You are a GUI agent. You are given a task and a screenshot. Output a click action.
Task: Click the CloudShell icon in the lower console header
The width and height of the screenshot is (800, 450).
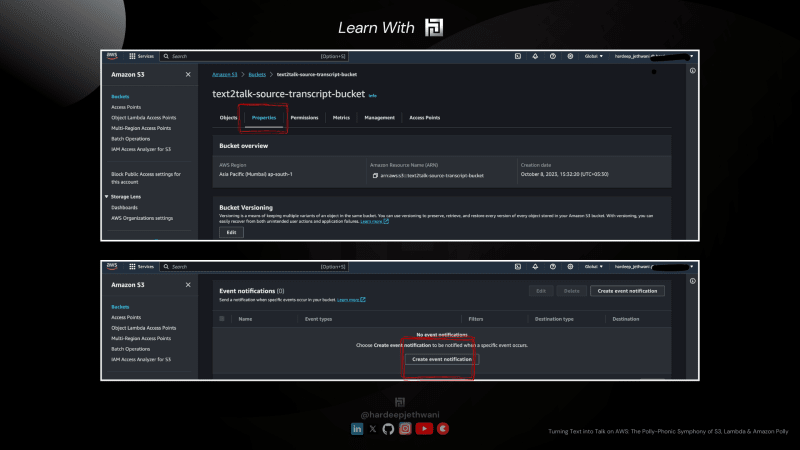pos(517,266)
